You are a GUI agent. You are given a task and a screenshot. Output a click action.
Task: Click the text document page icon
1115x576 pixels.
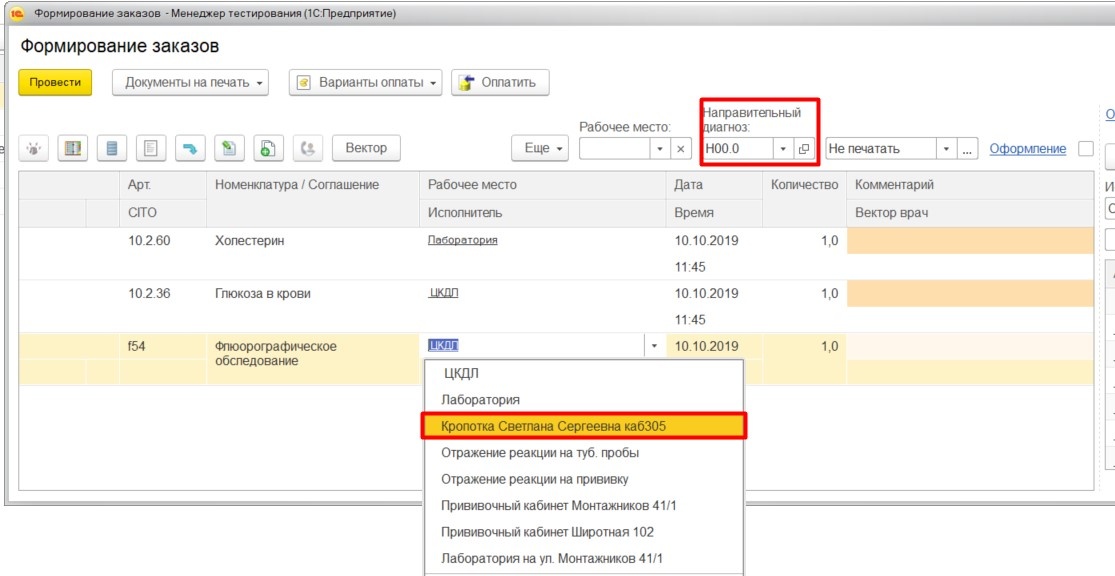[x=150, y=148]
